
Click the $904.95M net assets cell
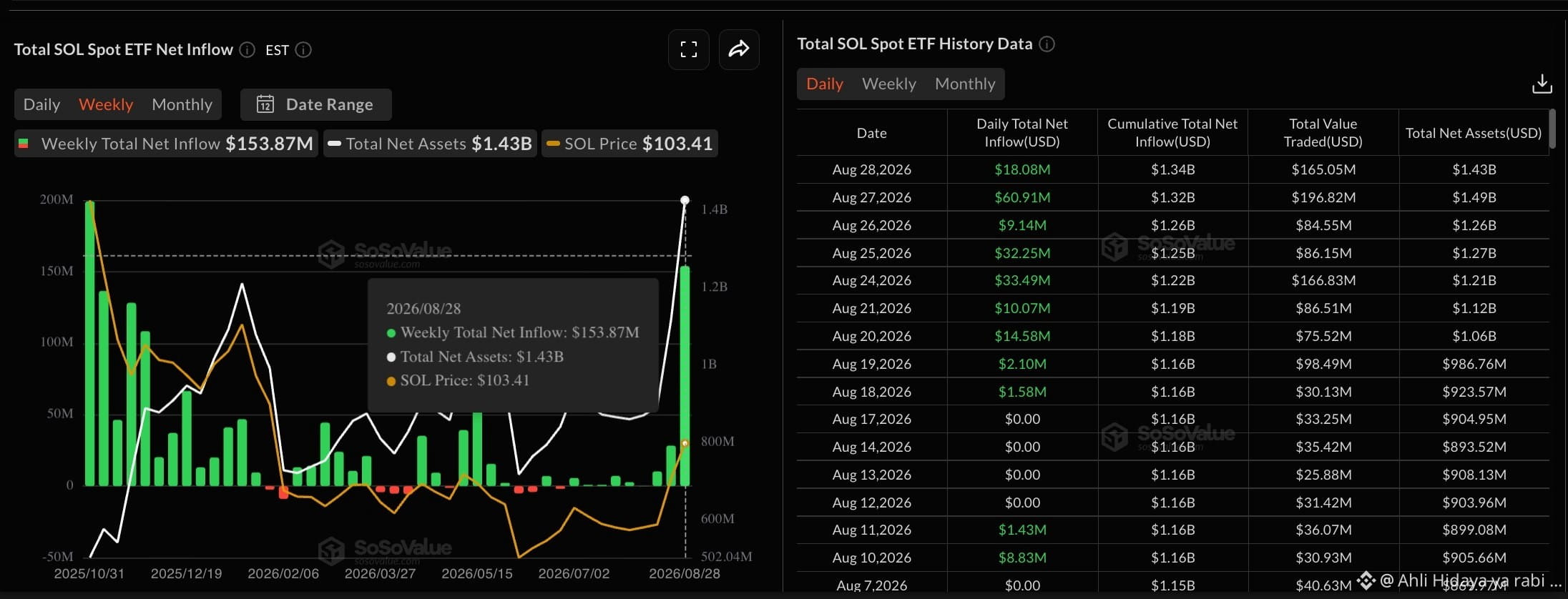pyautogui.click(x=1474, y=419)
